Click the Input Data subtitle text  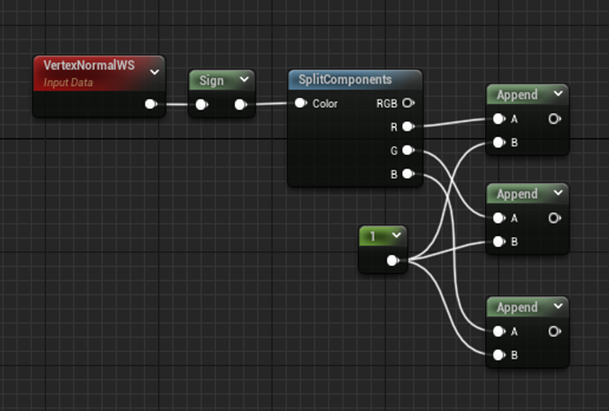point(68,82)
